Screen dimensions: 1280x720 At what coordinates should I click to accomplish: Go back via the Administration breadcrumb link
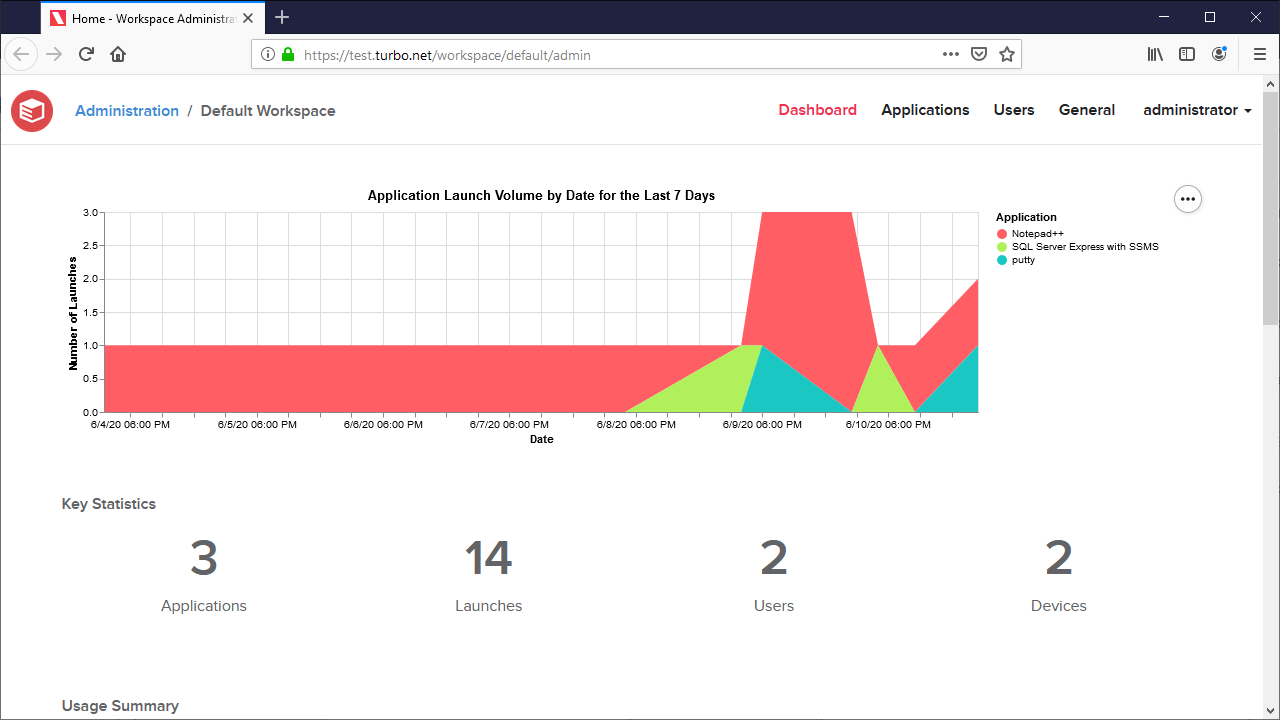[127, 110]
